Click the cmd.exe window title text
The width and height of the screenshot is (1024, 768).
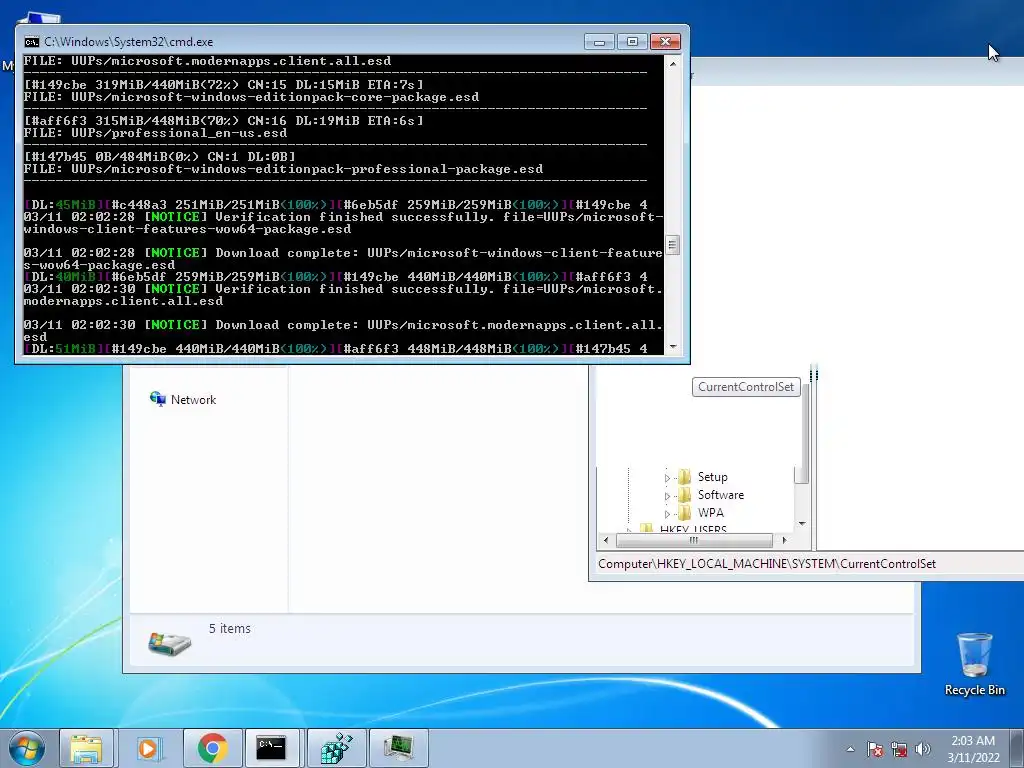129,42
